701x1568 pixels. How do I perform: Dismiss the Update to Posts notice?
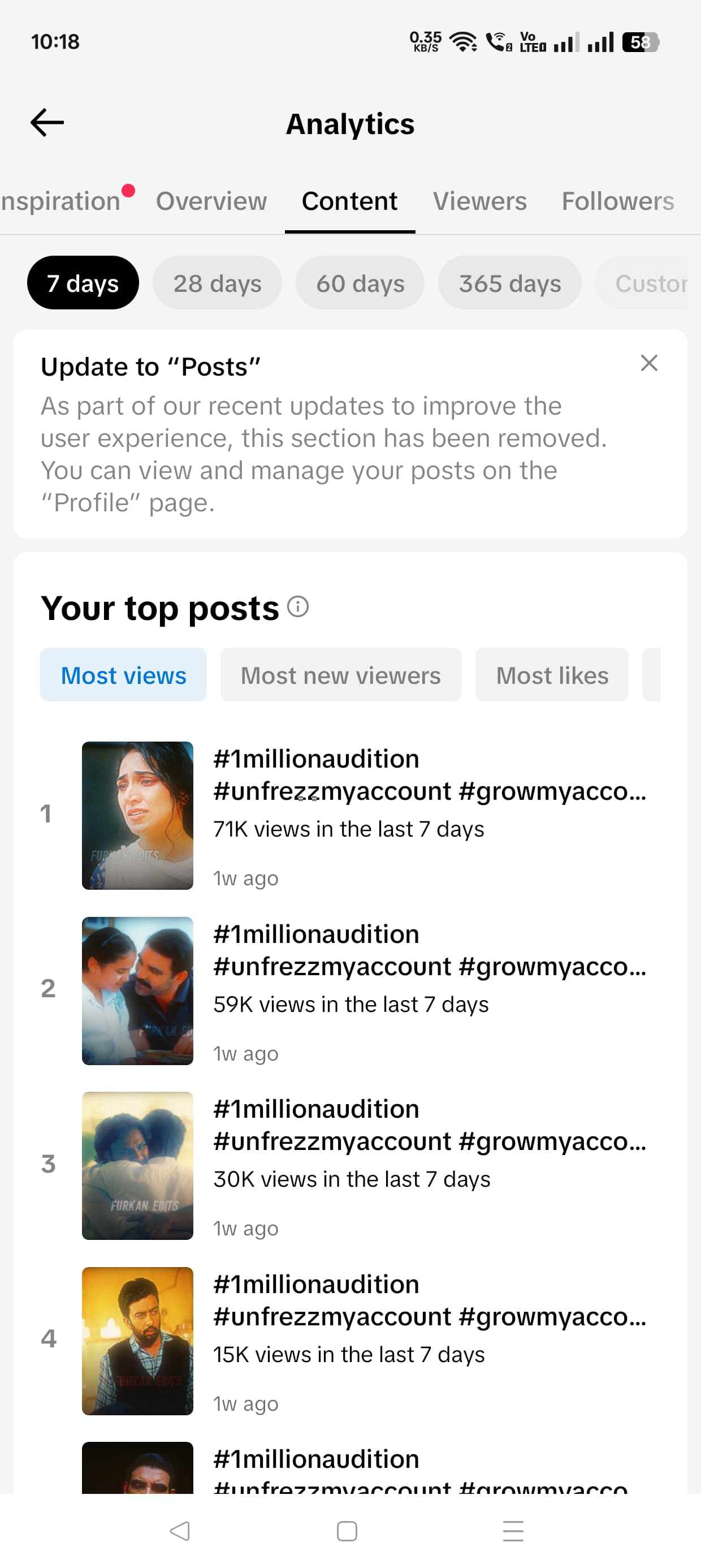pos(648,363)
